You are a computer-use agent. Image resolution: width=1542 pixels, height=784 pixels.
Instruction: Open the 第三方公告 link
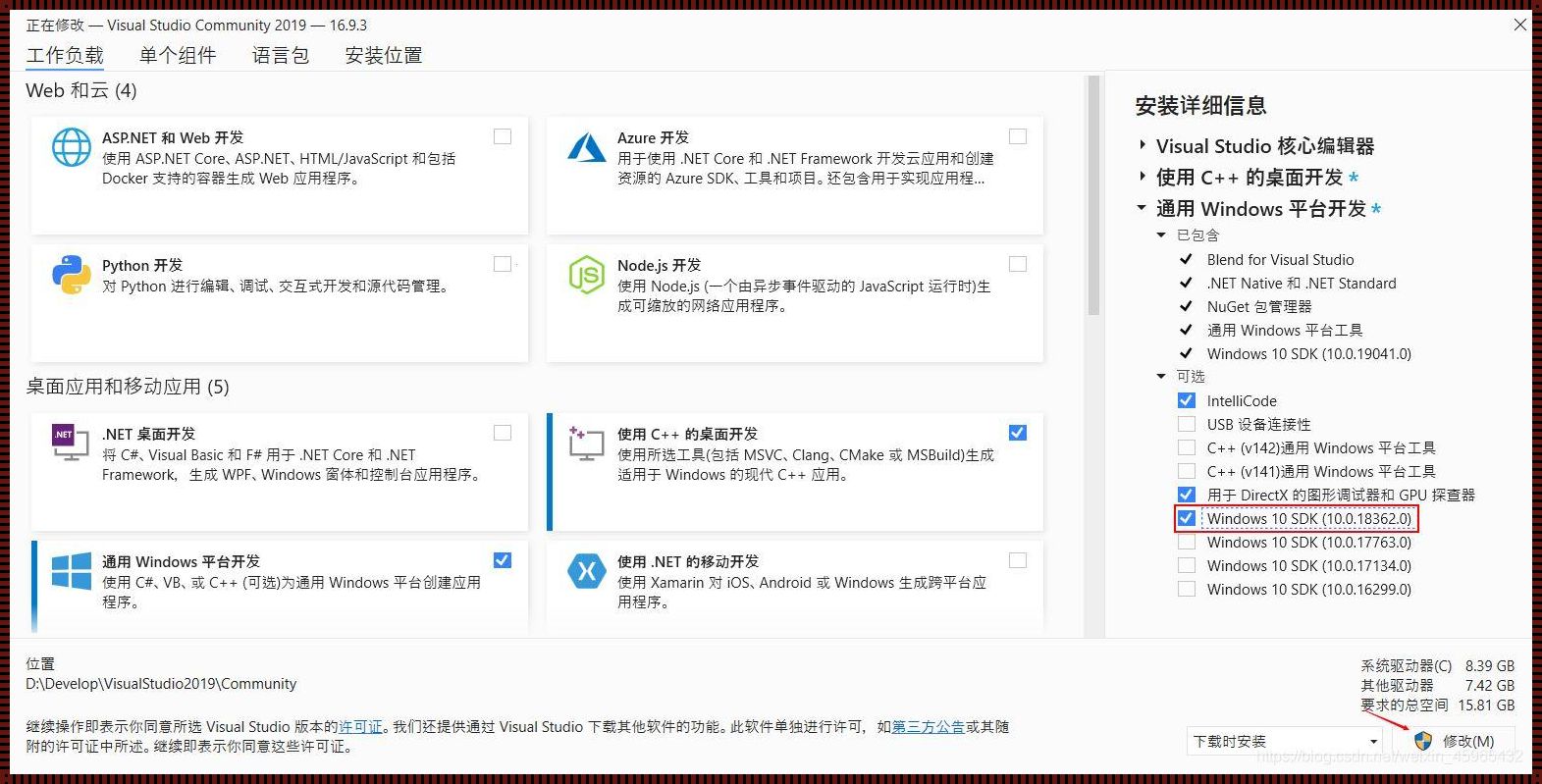(x=928, y=727)
